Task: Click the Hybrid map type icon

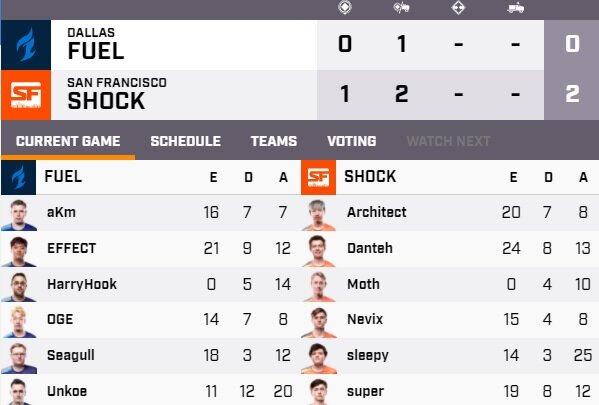Action: 401,7
